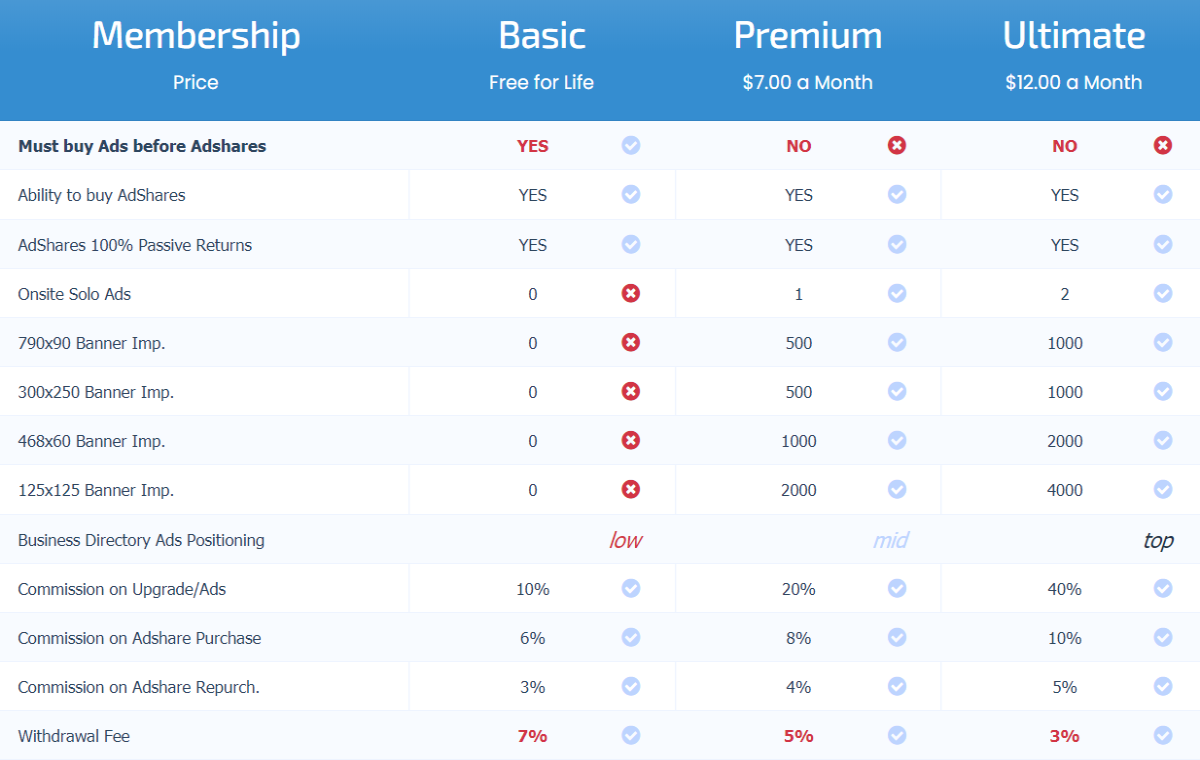Click the Business Directory Ads Positioning row label
Viewport: 1200px width, 760px height.
[x=141, y=540]
